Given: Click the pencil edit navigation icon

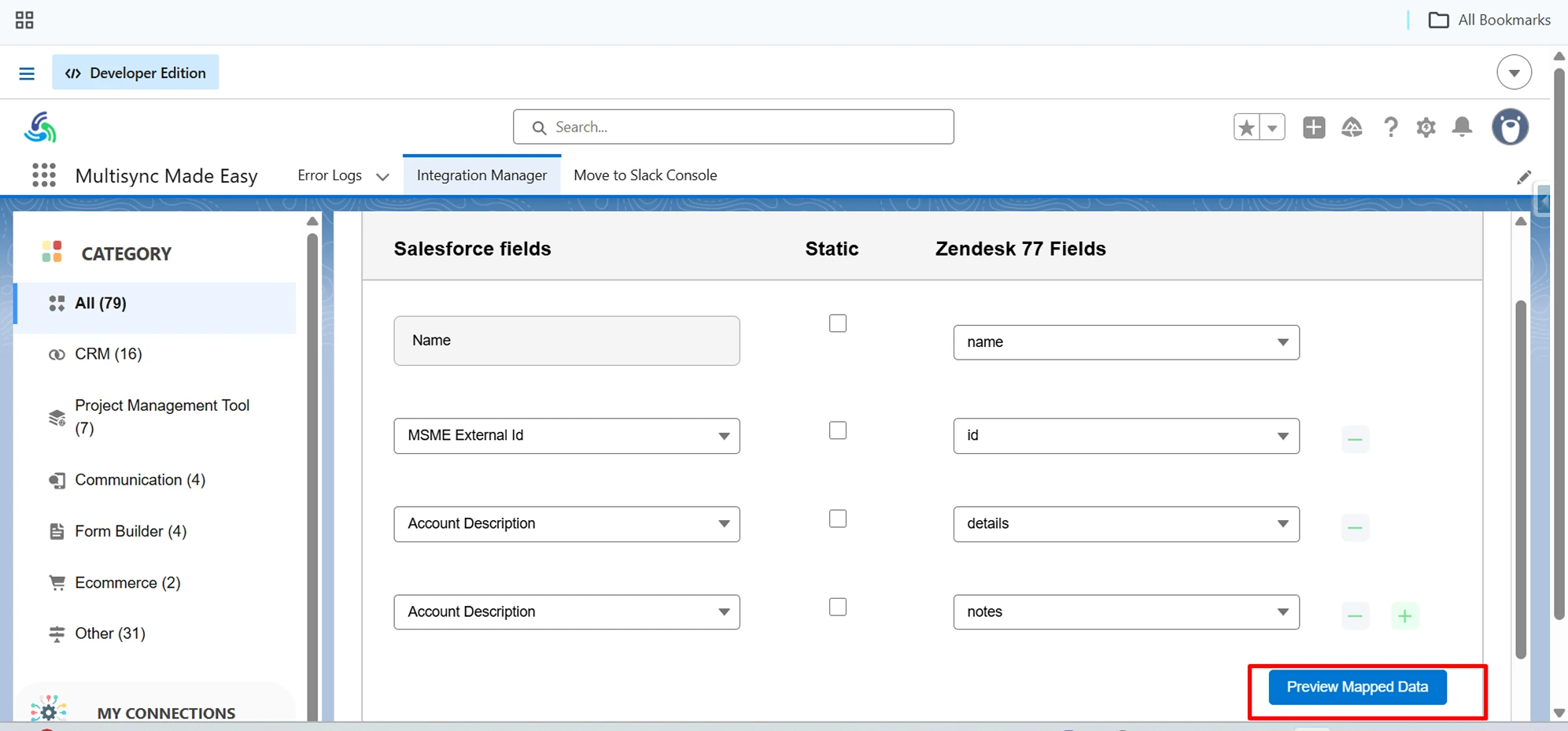Looking at the screenshot, I should click(1523, 178).
